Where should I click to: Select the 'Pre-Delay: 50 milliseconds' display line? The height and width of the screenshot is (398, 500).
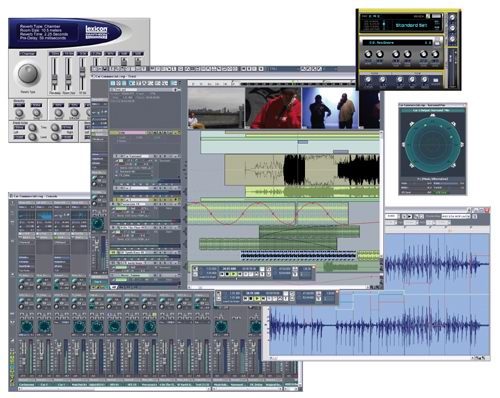[x=43, y=38]
